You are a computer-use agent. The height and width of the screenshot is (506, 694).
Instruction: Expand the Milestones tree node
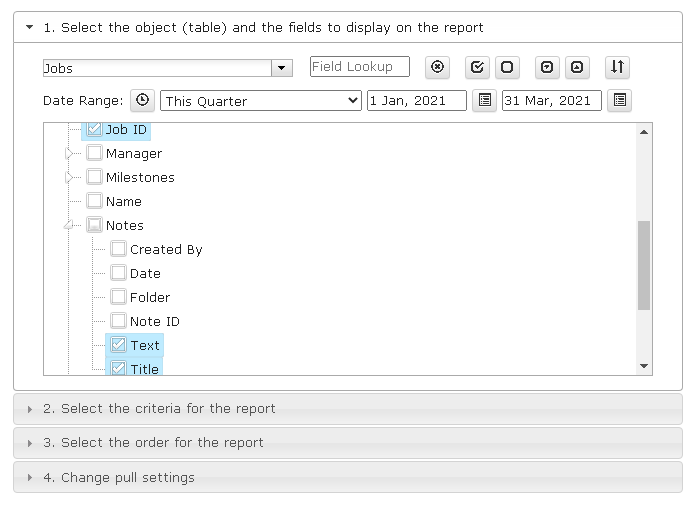click(x=69, y=177)
